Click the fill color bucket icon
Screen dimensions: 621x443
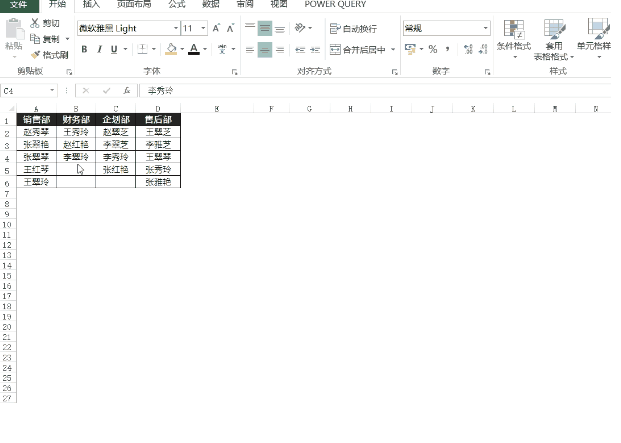pos(171,49)
